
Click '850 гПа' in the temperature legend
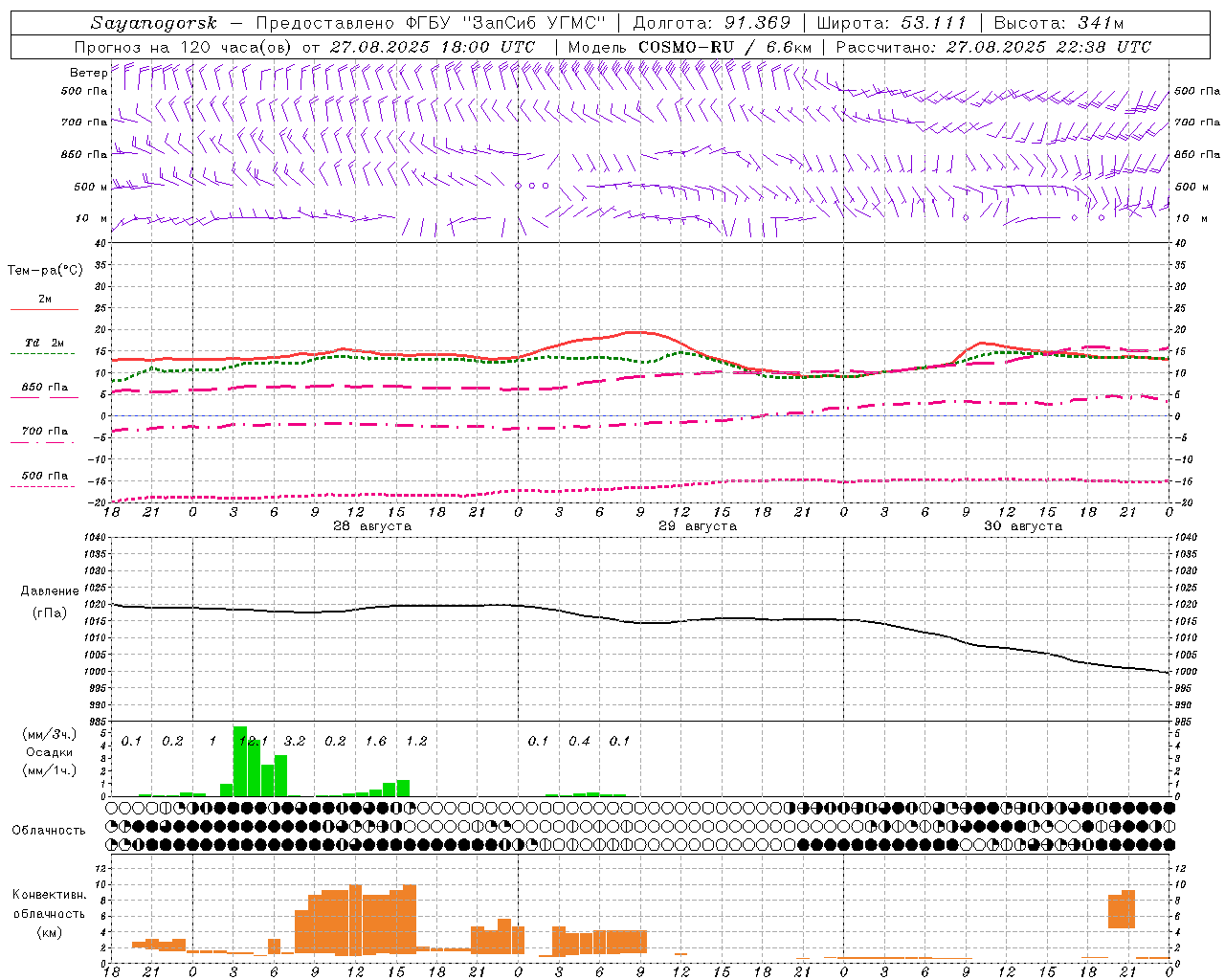(45, 388)
